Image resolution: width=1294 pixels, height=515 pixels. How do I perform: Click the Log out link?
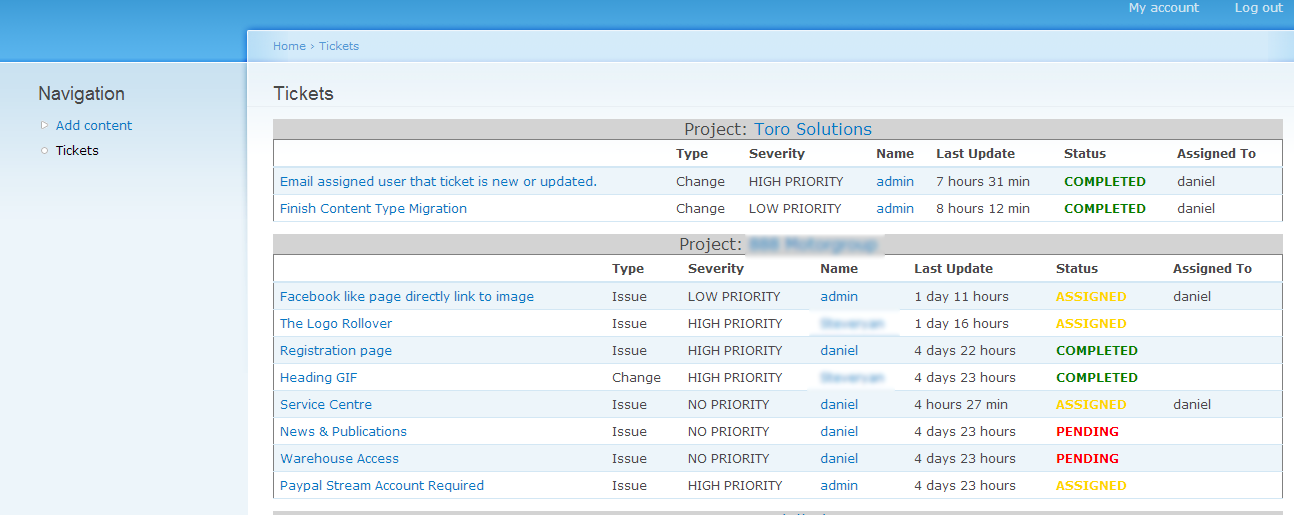click(x=1258, y=8)
